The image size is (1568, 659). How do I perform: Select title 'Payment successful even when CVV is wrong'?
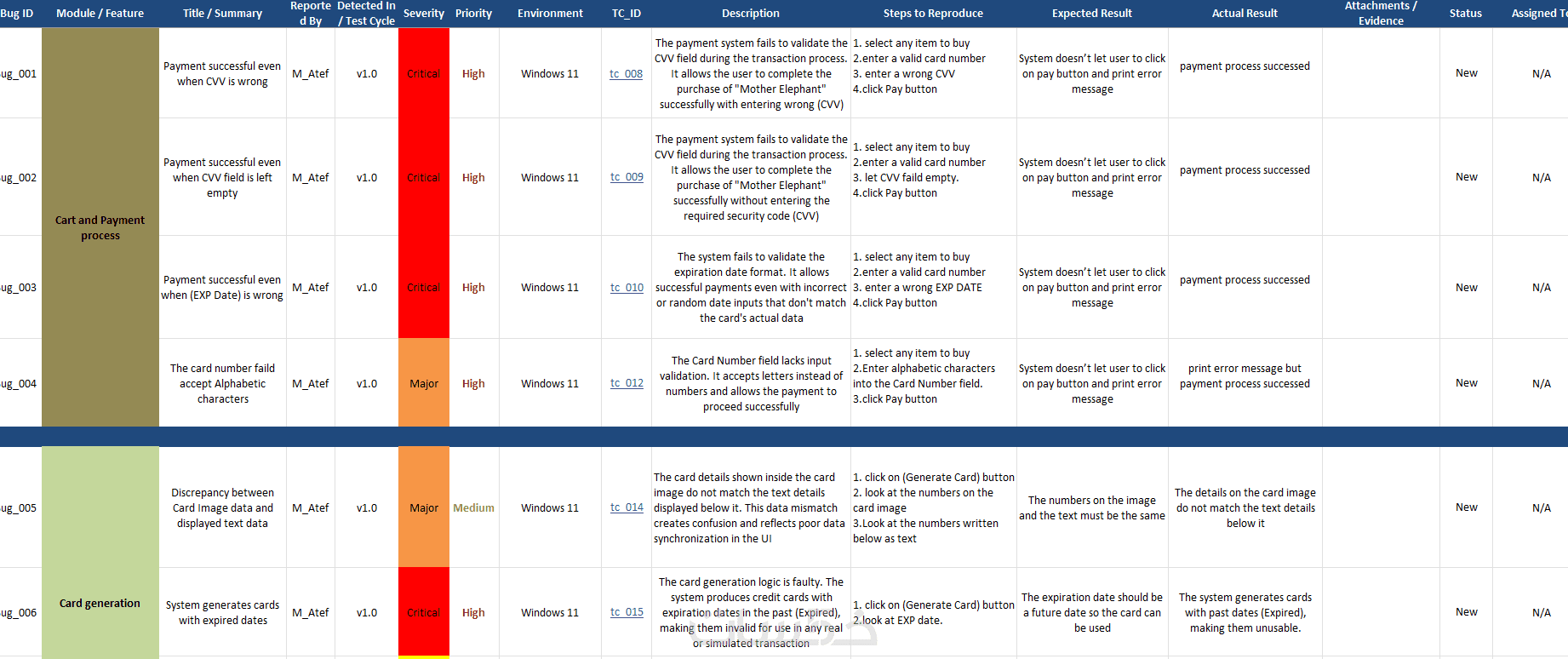point(222,74)
